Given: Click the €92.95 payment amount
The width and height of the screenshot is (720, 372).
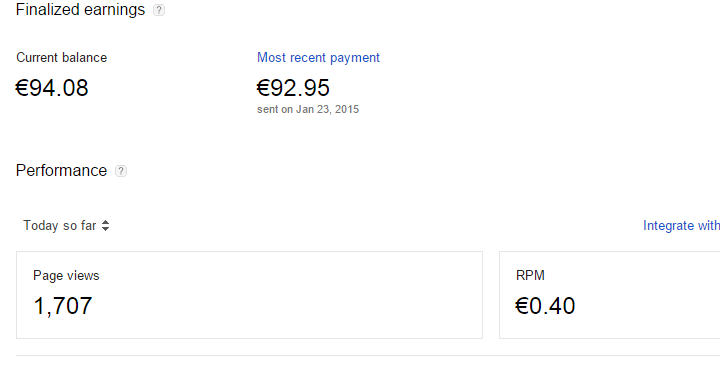Looking at the screenshot, I should (x=293, y=88).
